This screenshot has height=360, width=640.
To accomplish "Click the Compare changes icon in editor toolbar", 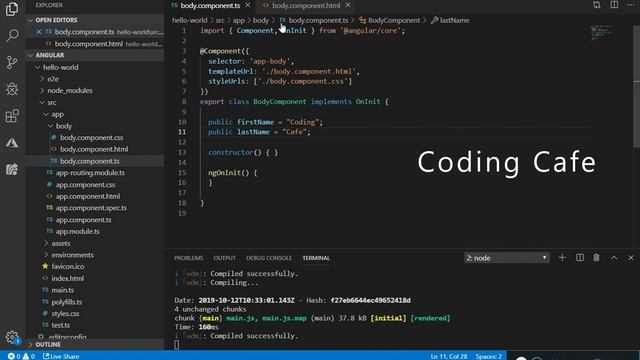I will [x=597, y=5].
